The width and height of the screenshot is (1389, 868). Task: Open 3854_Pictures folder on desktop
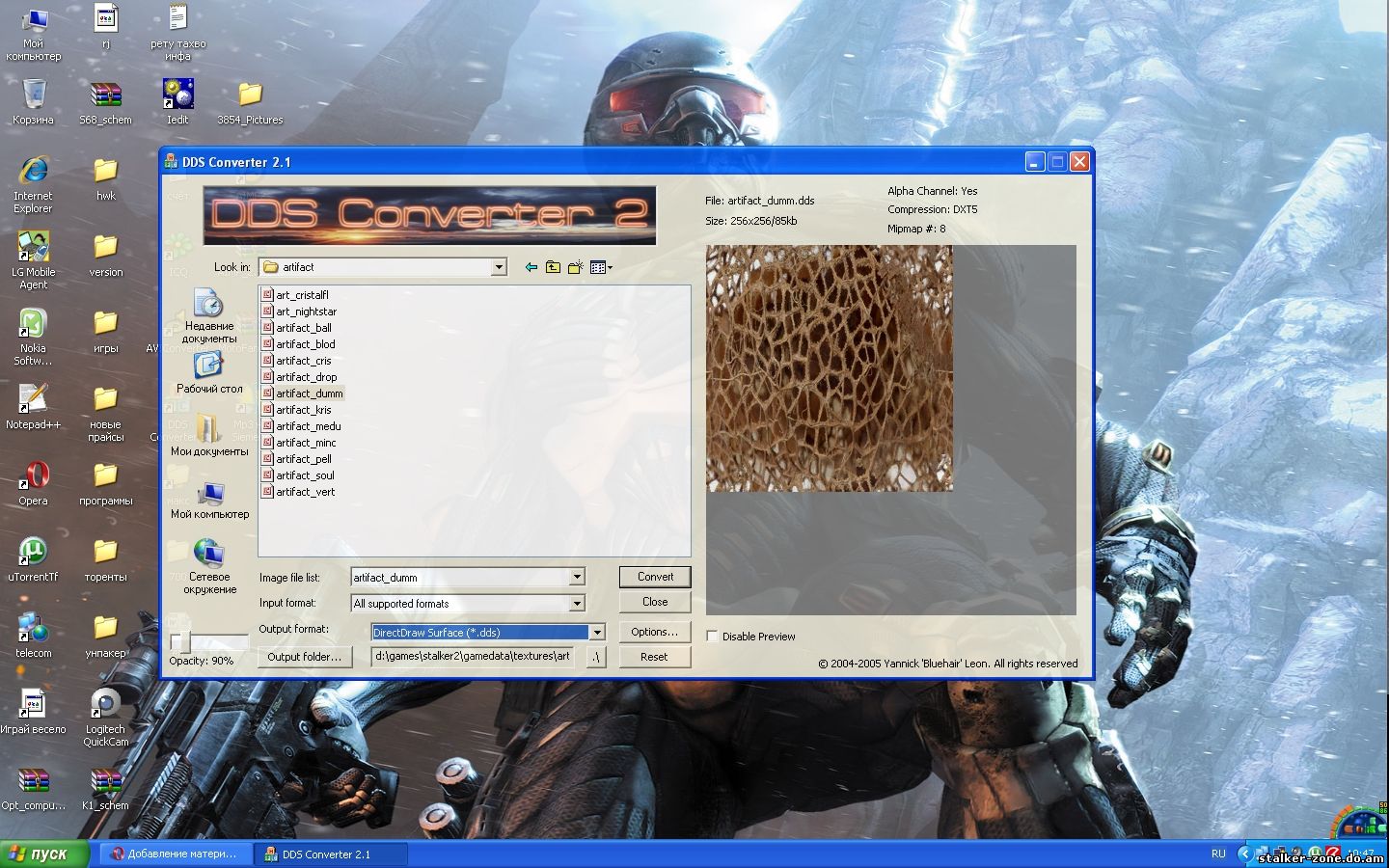click(x=250, y=102)
